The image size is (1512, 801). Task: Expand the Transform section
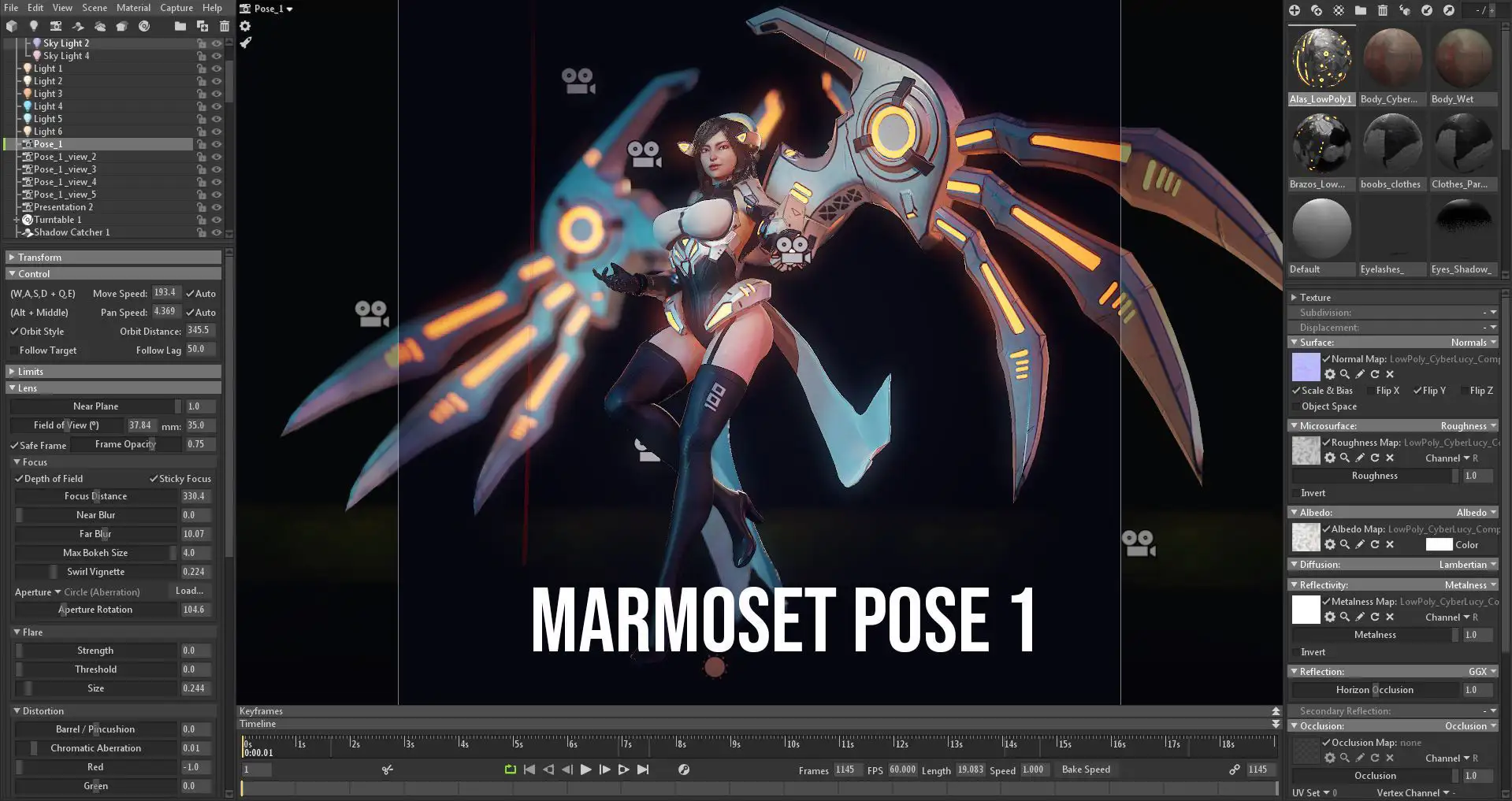pyautogui.click(x=12, y=258)
